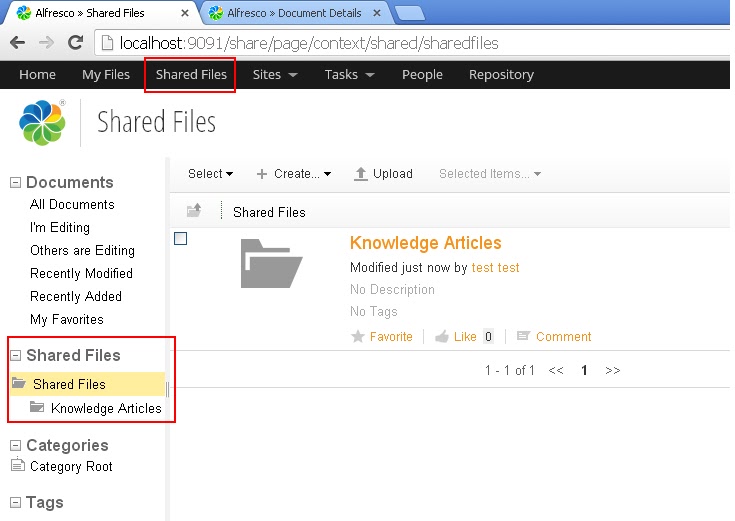Viewport: 735px width, 521px height.
Task: Click the favicon of the Document Details tab
Action: (x=216, y=13)
